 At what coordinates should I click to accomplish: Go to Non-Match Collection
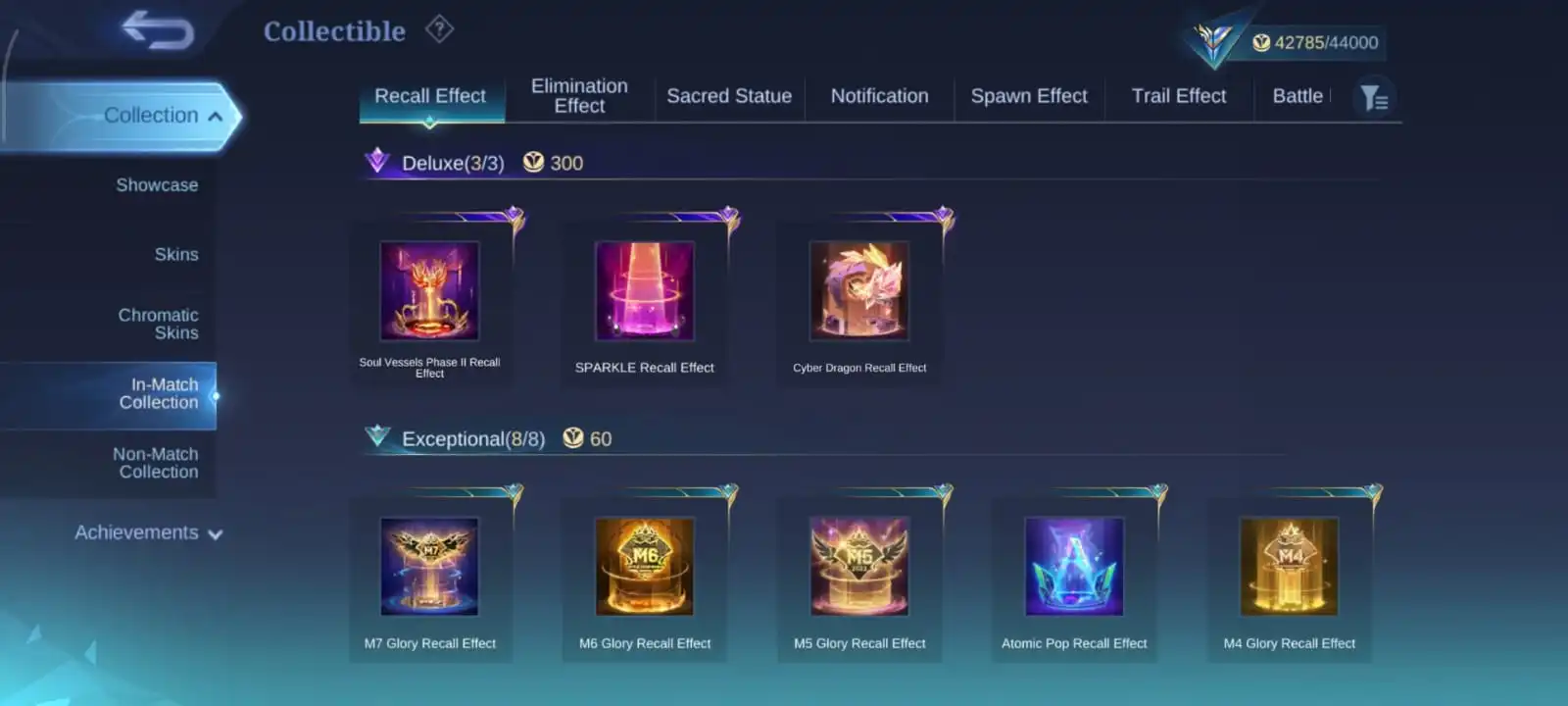(x=156, y=463)
